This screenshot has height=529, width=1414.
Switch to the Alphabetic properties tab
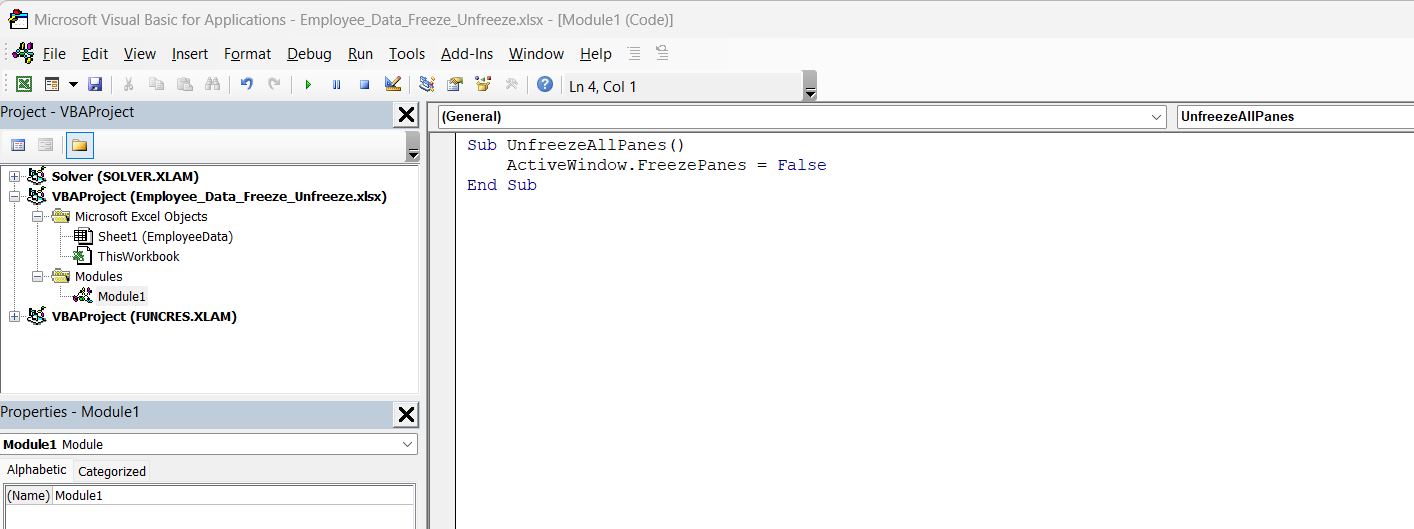click(x=37, y=470)
